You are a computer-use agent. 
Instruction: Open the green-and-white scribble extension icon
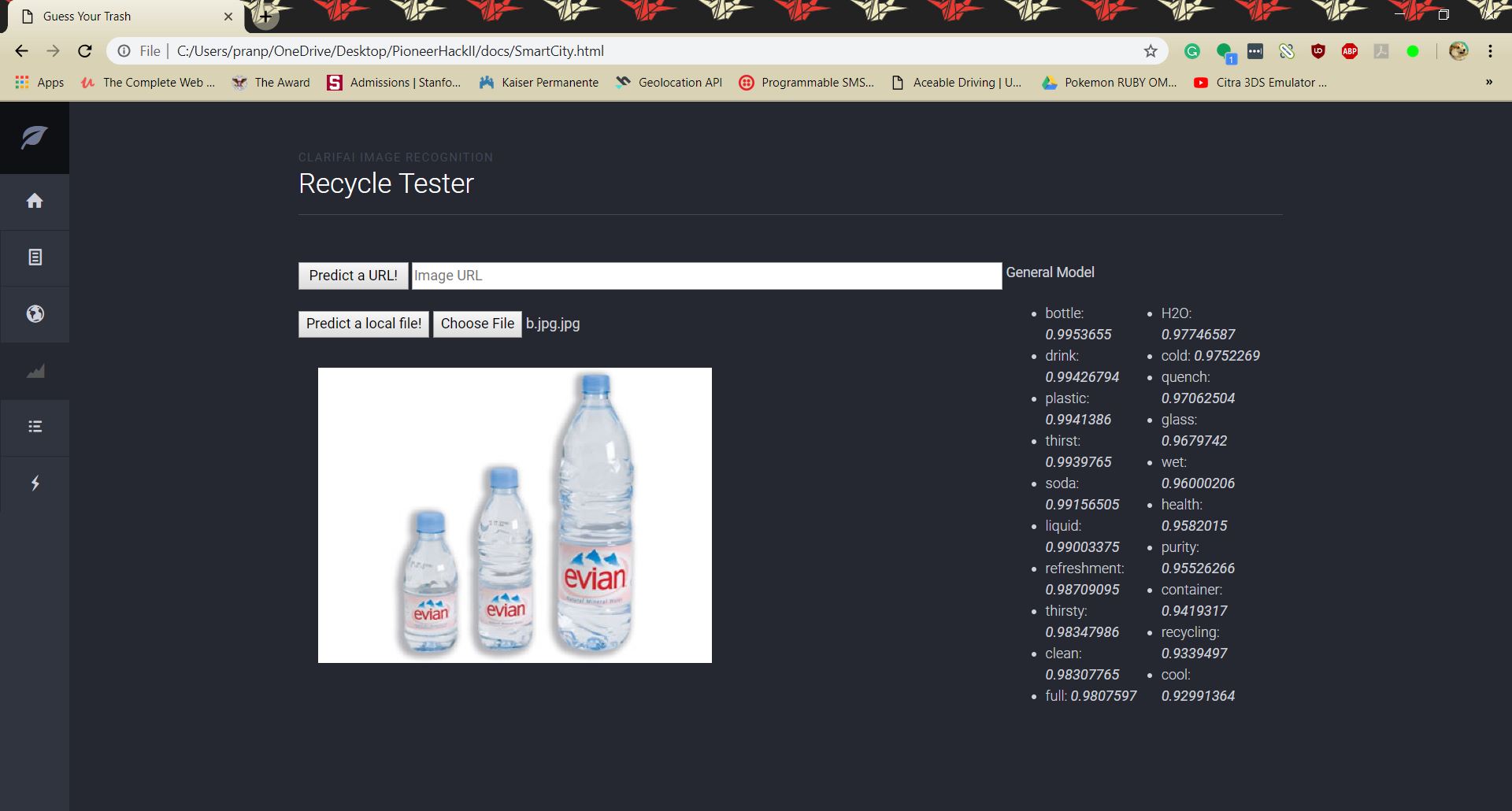click(x=1287, y=51)
